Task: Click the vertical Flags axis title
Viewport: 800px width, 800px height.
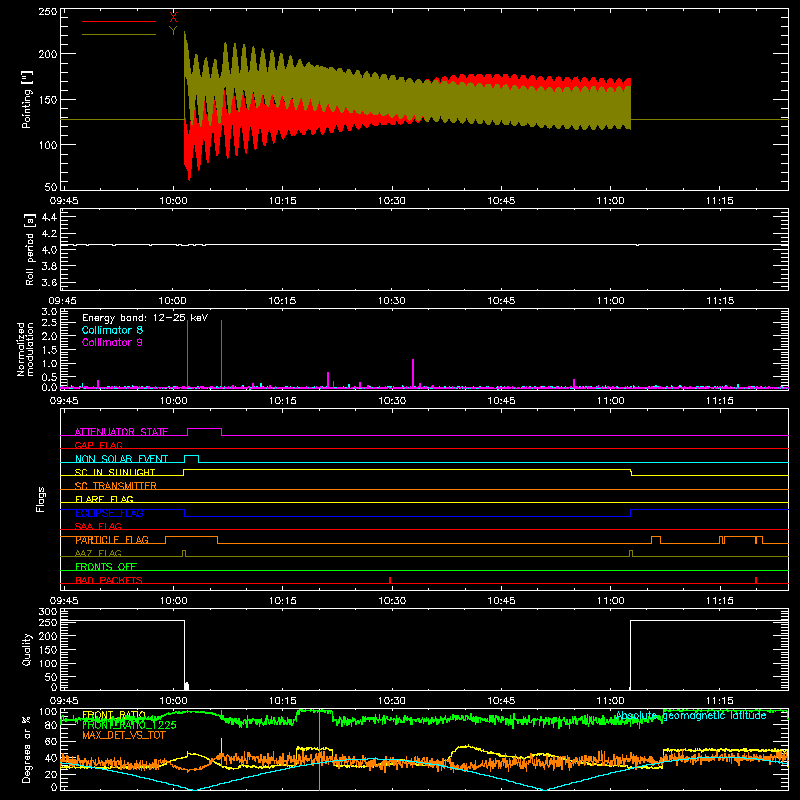Action: 41,499
